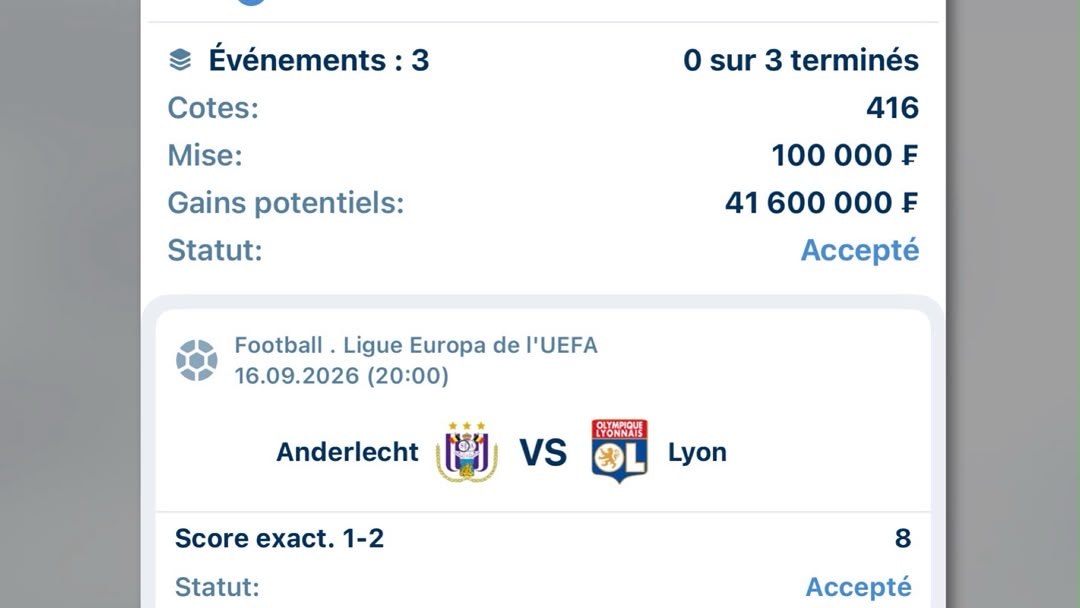This screenshot has width=1080, height=608.
Task: Click the Accepté status under Score exact
Action: (858, 587)
